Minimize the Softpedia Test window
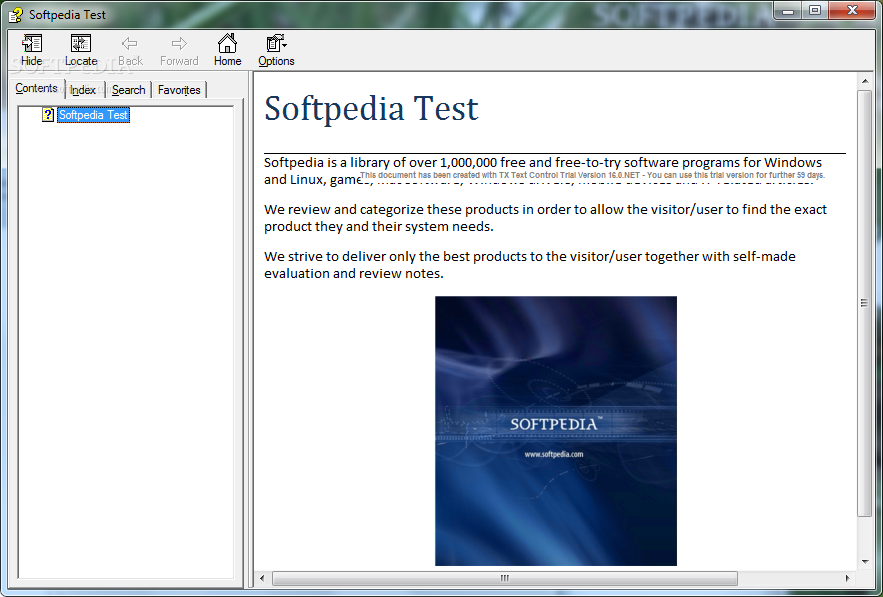This screenshot has width=883, height=597. [x=788, y=11]
